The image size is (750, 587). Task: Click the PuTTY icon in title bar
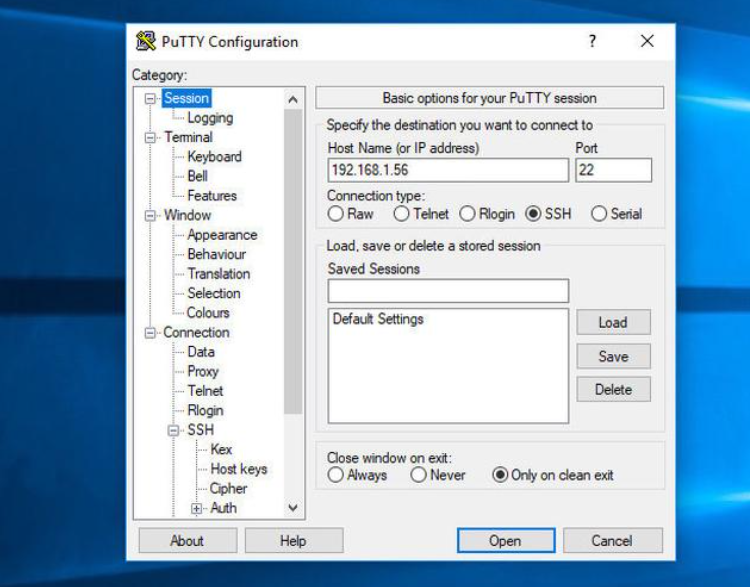pos(145,41)
